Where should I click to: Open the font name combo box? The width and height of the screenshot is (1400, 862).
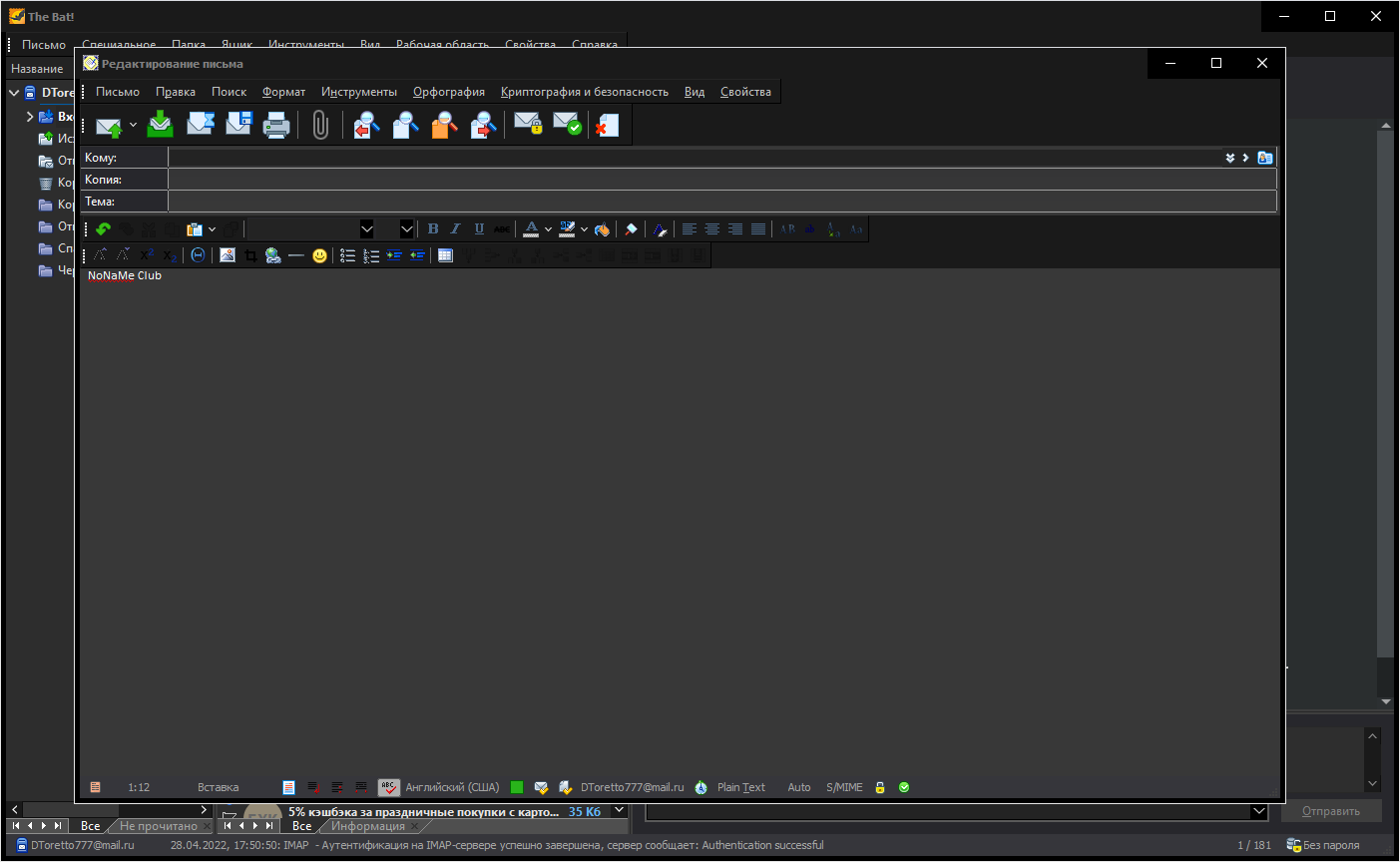click(366, 229)
